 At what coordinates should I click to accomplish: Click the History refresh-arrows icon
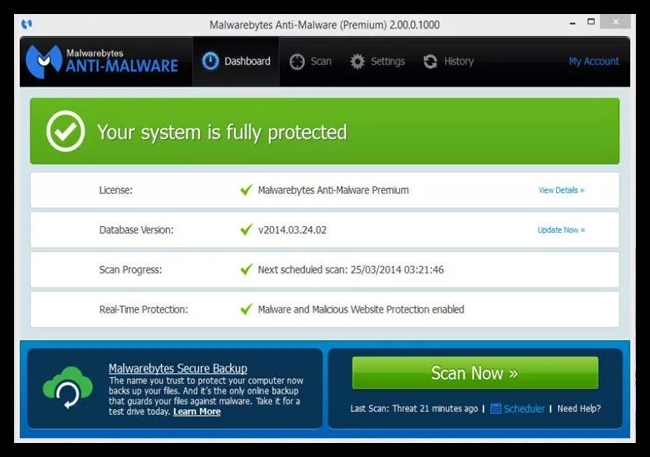(430, 61)
